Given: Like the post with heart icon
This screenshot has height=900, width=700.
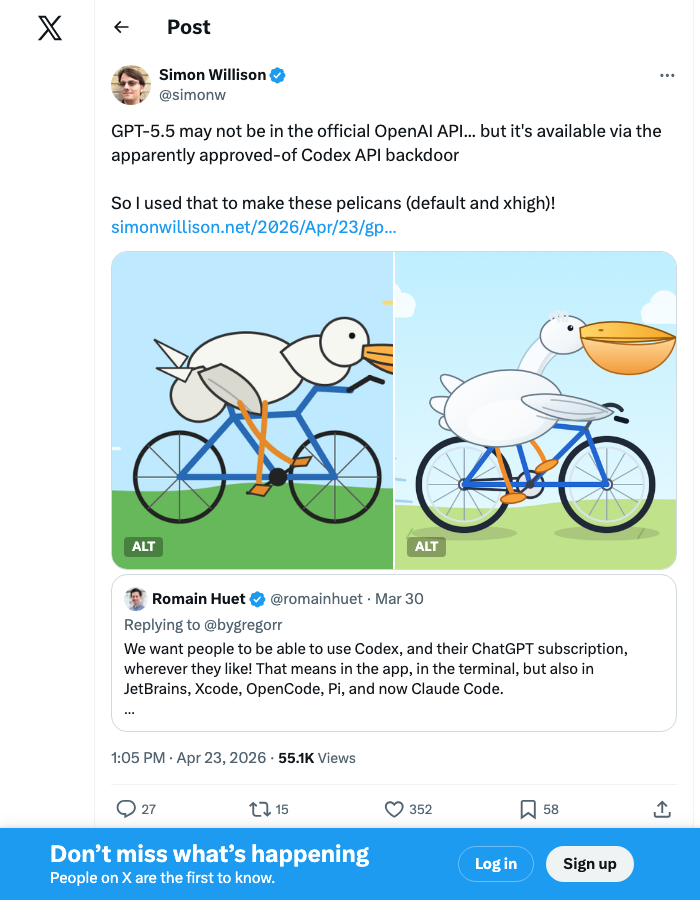Looking at the screenshot, I should [394, 809].
